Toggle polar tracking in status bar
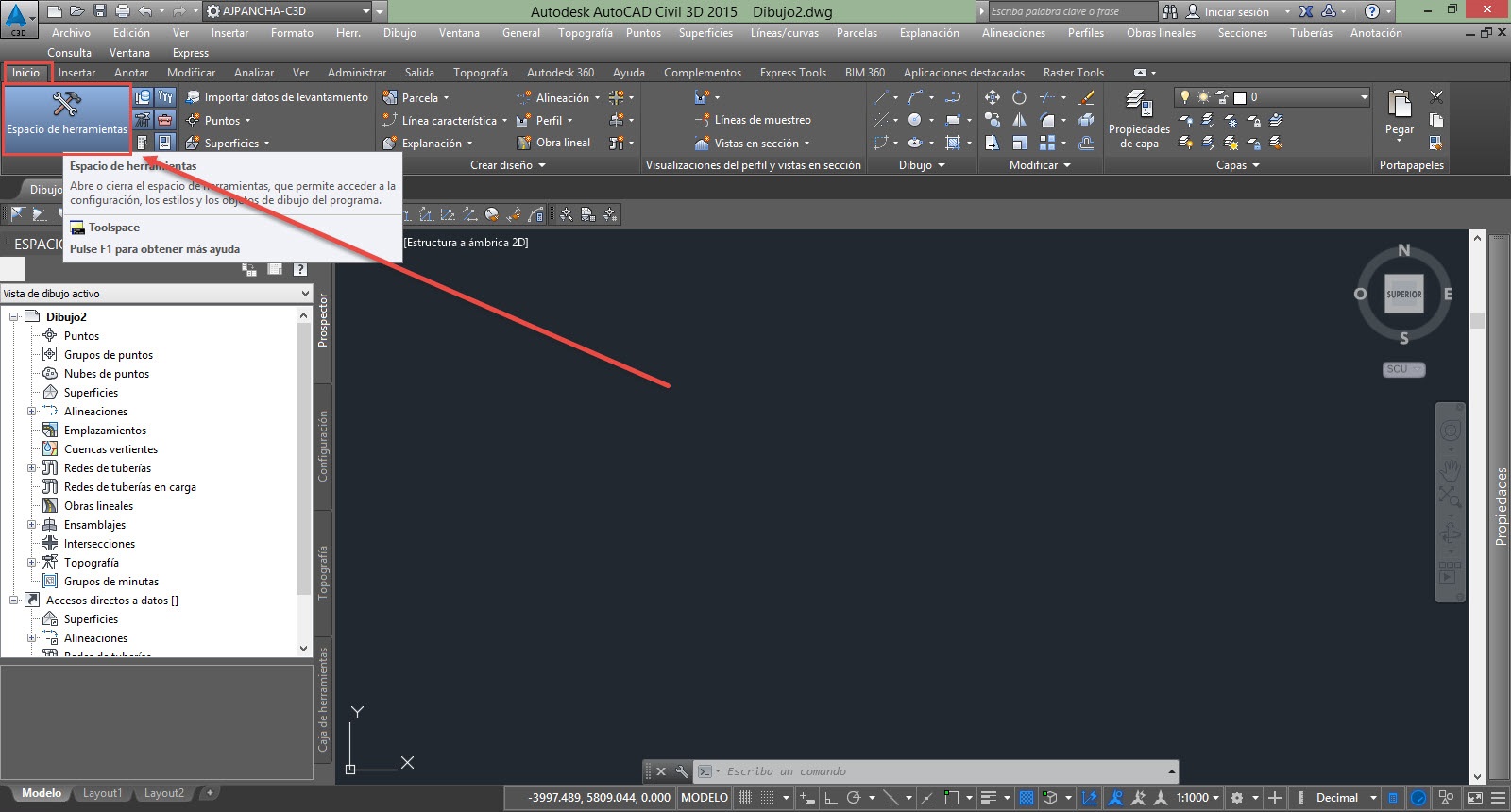 (854, 798)
